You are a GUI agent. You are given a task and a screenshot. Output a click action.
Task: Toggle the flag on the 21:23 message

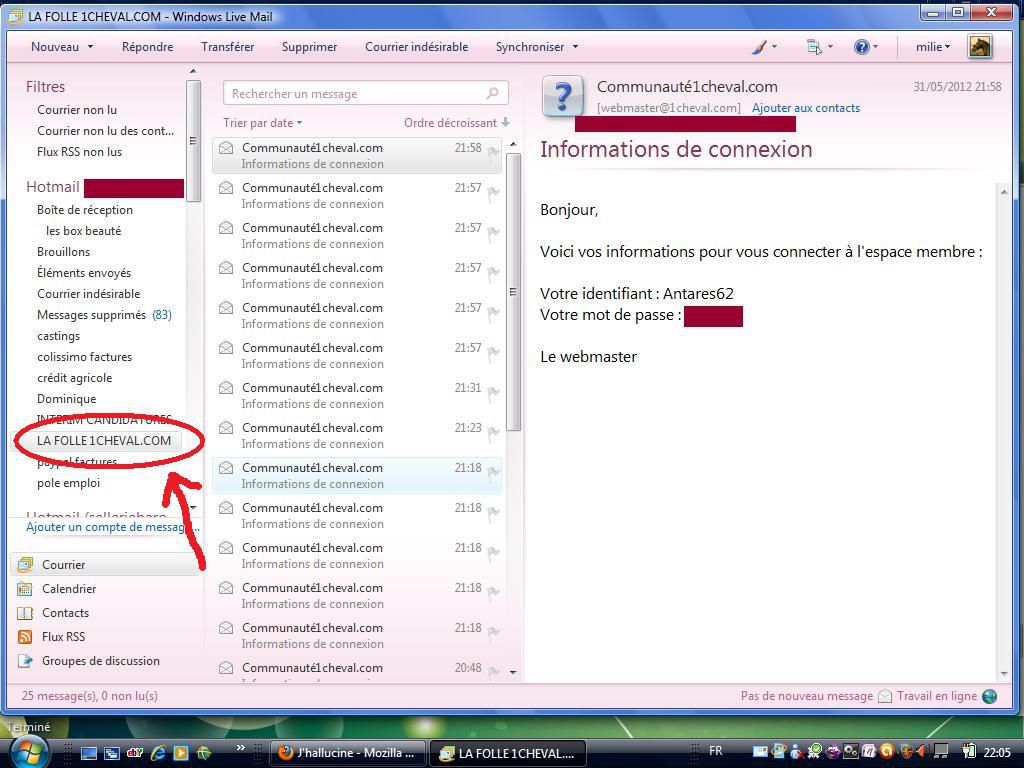click(493, 432)
